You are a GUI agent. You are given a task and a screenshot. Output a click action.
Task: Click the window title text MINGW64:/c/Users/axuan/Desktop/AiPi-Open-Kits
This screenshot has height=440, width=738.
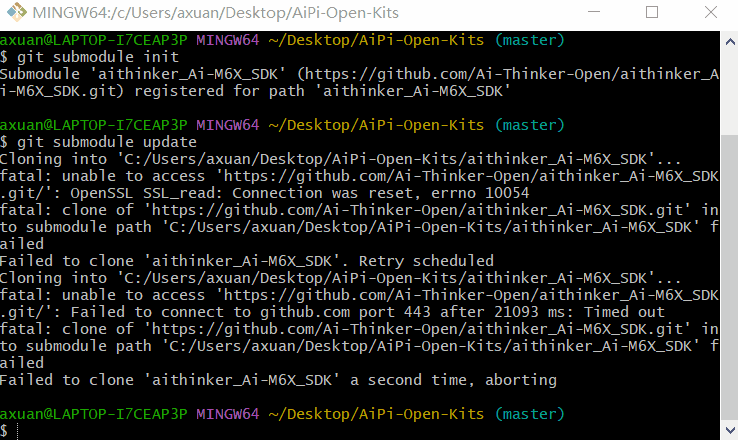(x=216, y=13)
